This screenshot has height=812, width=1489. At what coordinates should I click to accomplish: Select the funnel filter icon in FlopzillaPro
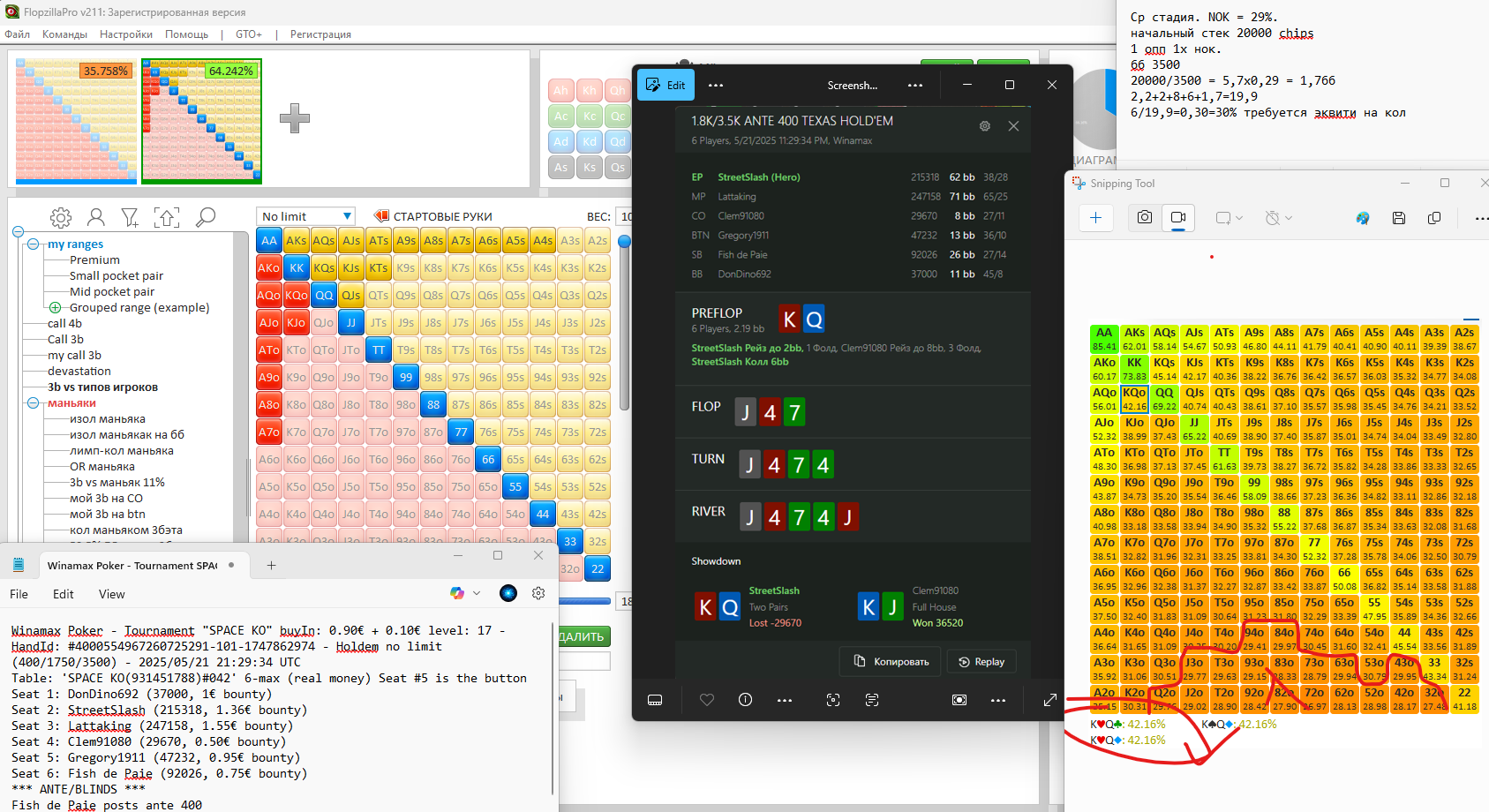(131, 217)
